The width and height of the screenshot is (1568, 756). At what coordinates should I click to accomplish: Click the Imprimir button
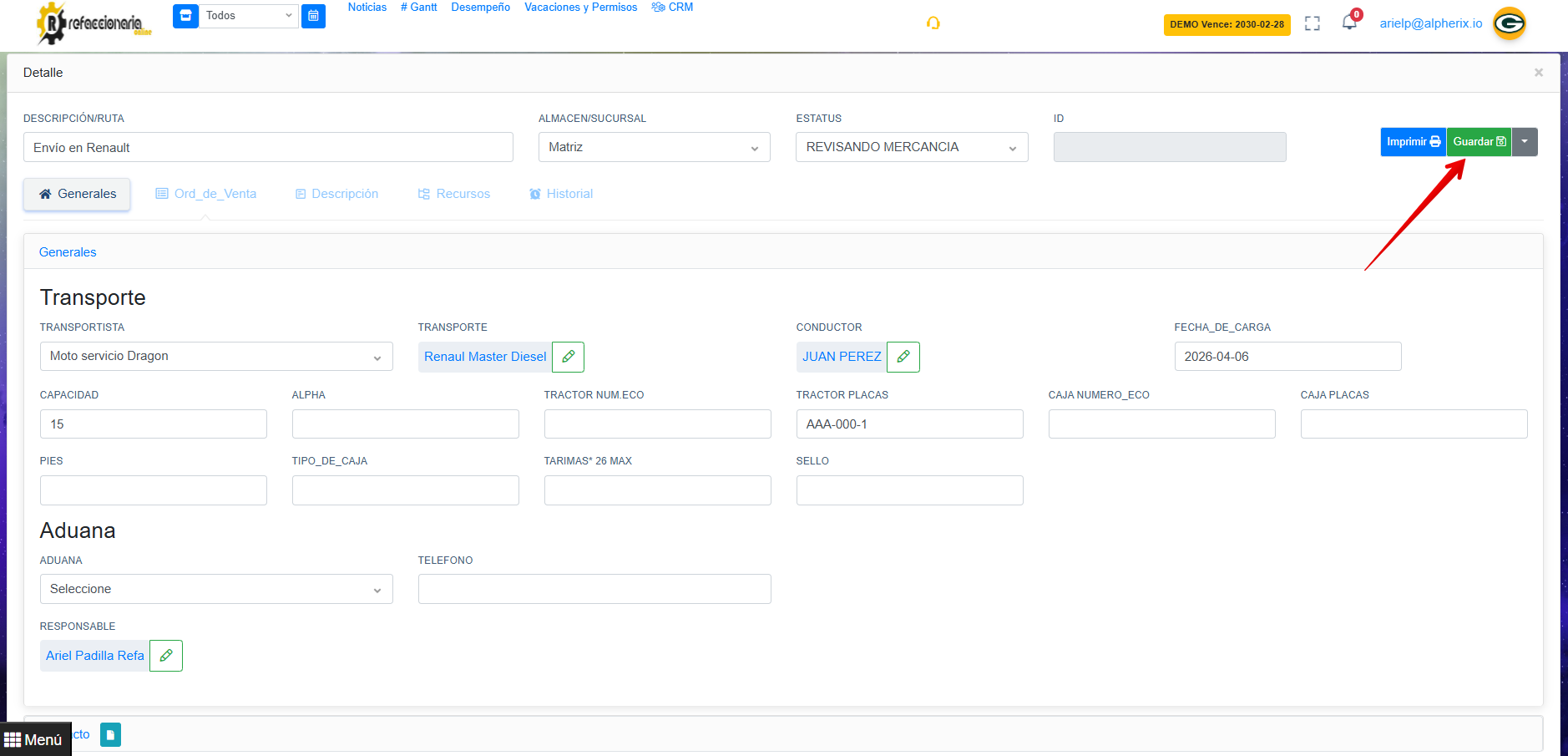[1413, 142]
